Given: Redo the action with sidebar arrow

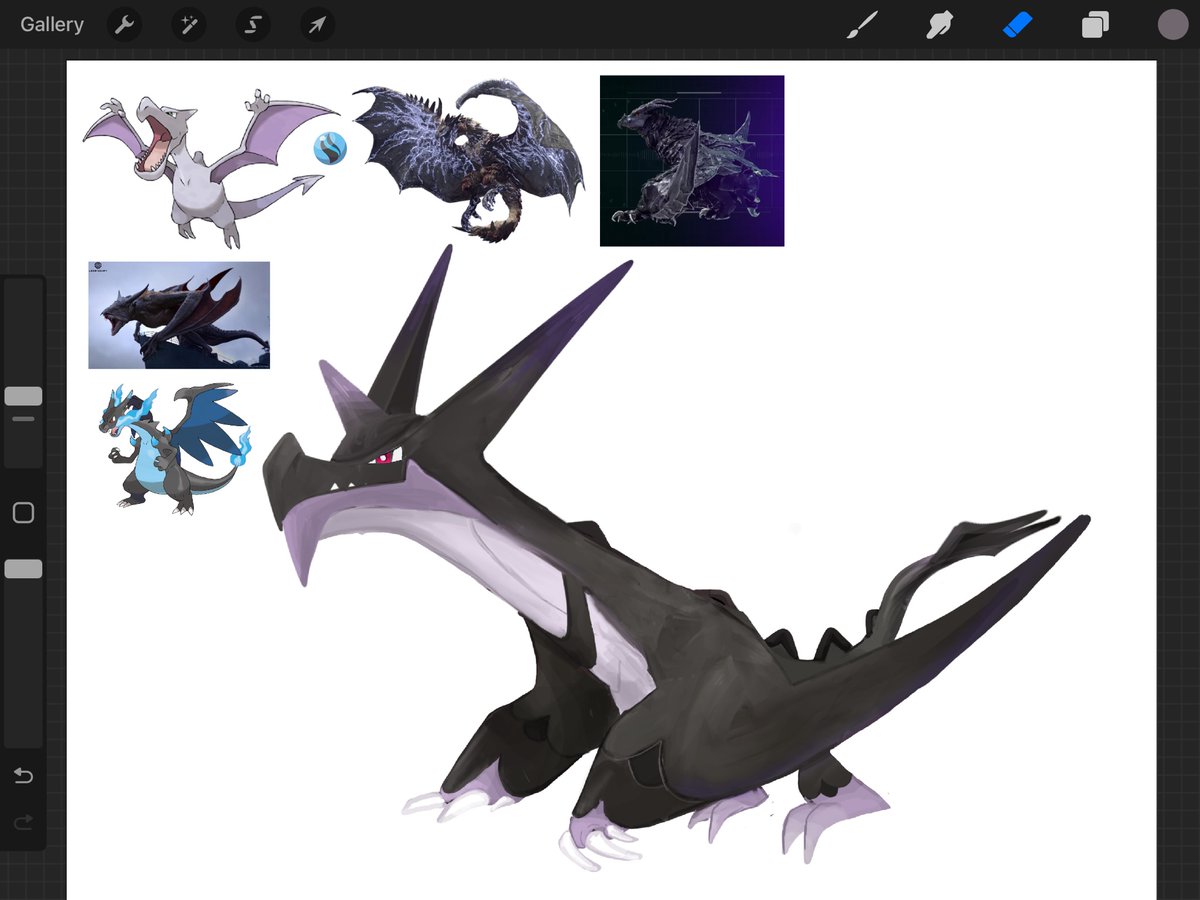Looking at the screenshot, I should click(x=23, y=822).
